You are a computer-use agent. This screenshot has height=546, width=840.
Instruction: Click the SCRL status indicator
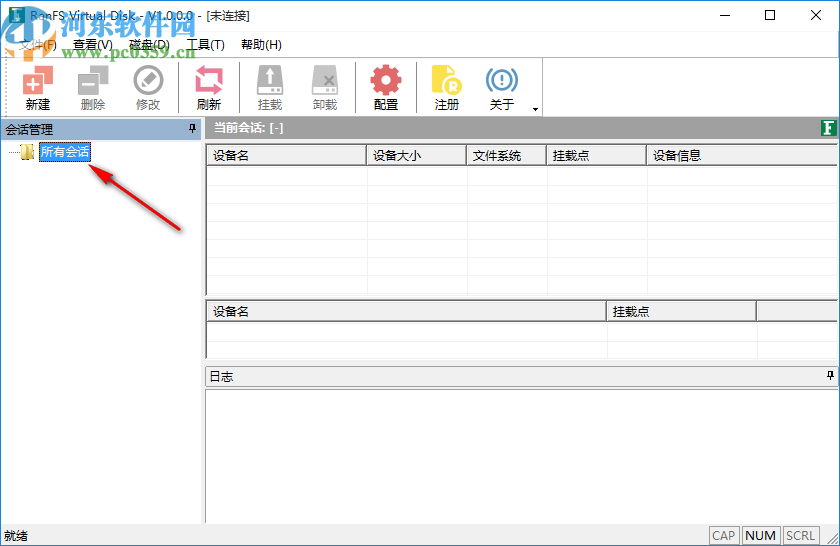coord(801,535)
